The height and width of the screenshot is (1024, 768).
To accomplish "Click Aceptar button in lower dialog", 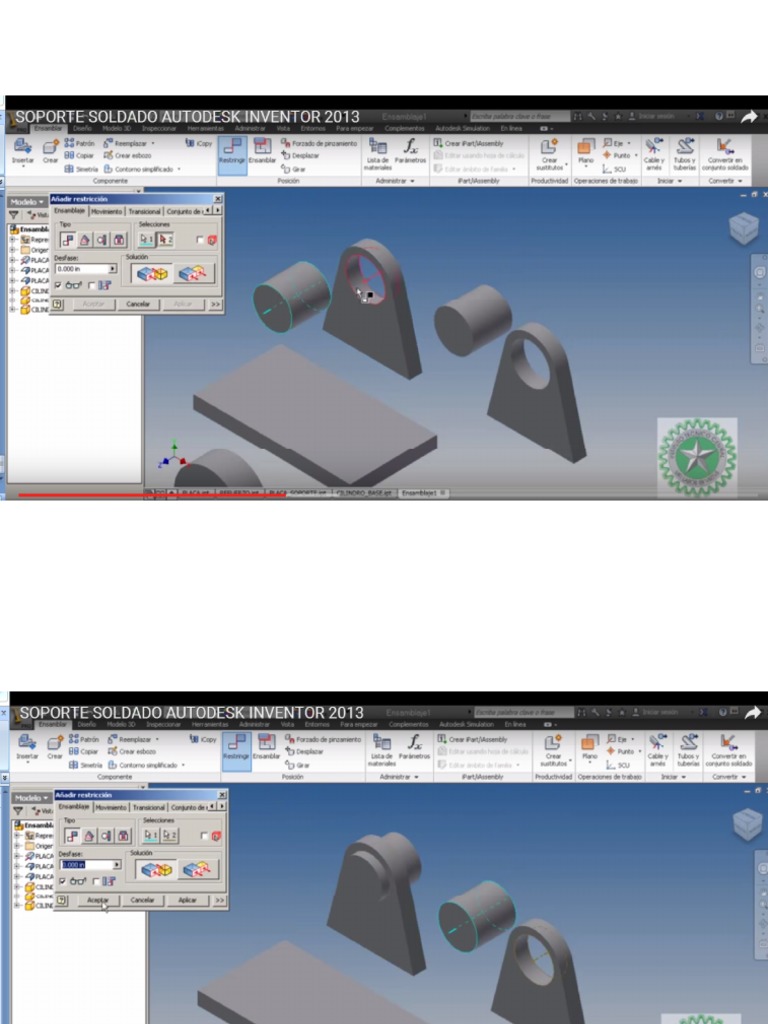I will click(98, 900).
